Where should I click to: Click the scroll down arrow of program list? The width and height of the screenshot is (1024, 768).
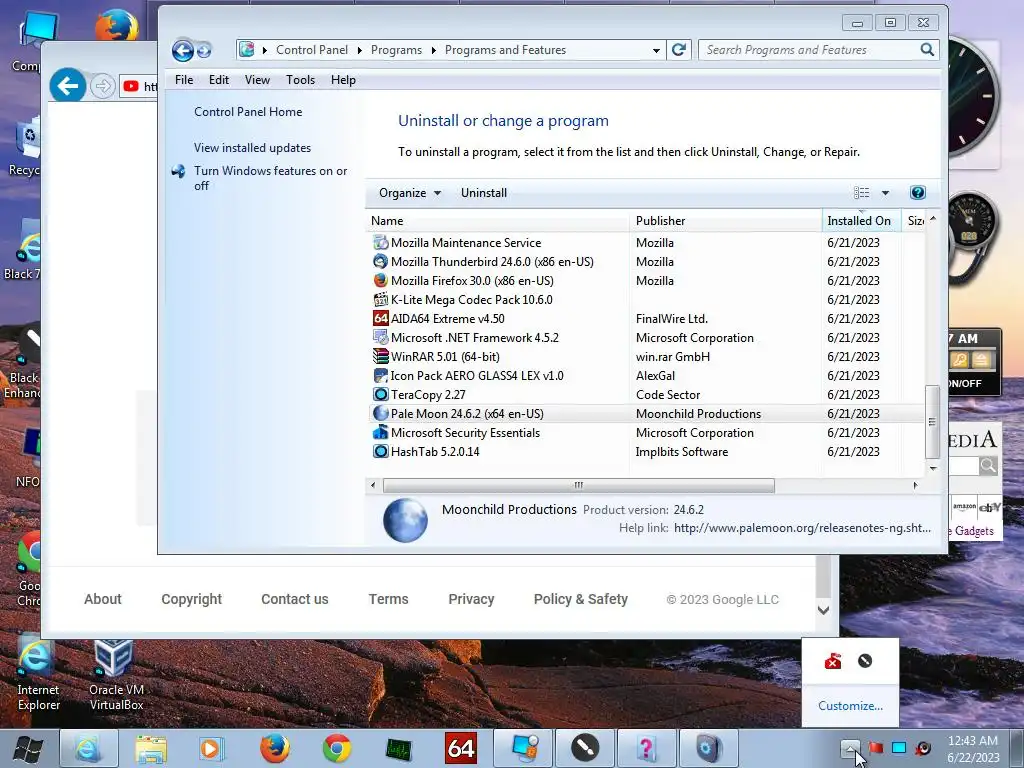pyautogui.click(x=933, y=468)
